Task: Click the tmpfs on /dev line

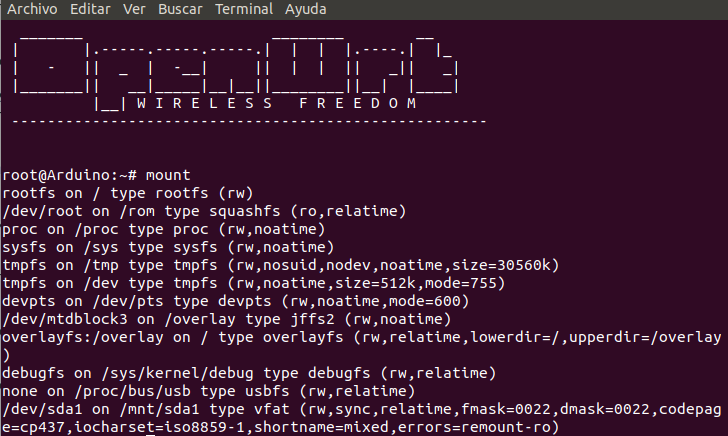Action: [x=232, y=282]
